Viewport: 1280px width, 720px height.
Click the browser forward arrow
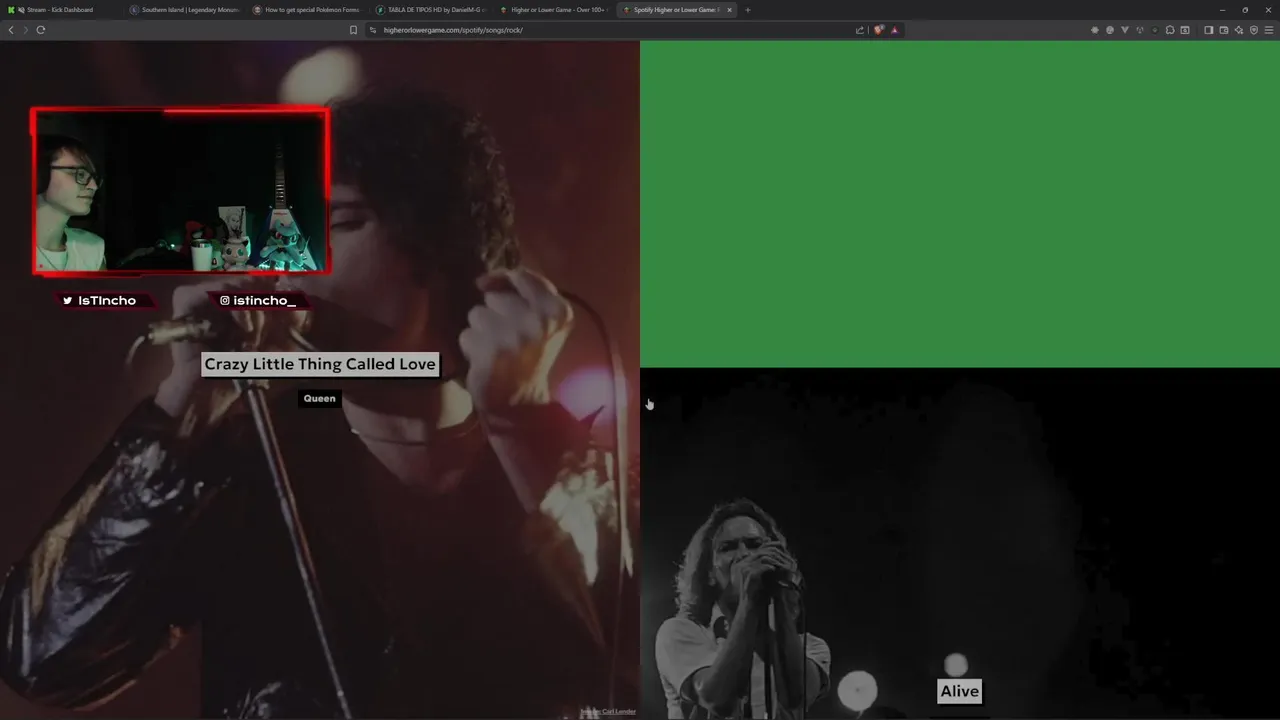[25, 30]
